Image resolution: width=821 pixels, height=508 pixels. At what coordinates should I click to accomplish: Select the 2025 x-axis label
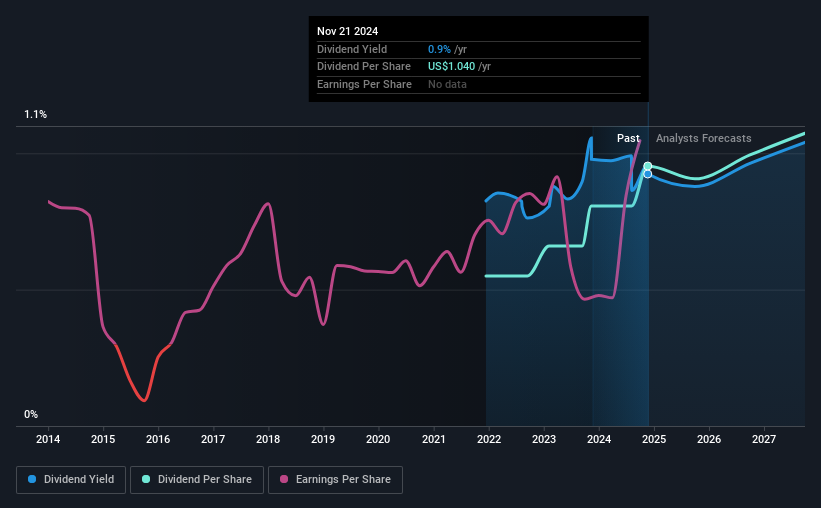coord(654,439)
